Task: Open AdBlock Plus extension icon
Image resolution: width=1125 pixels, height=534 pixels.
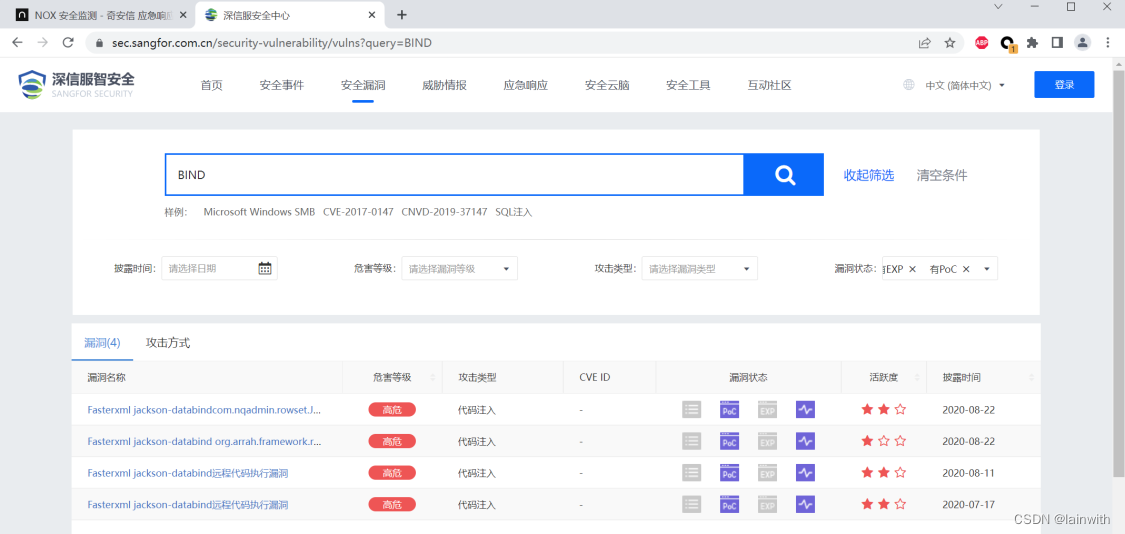Action: pos(982,43)
